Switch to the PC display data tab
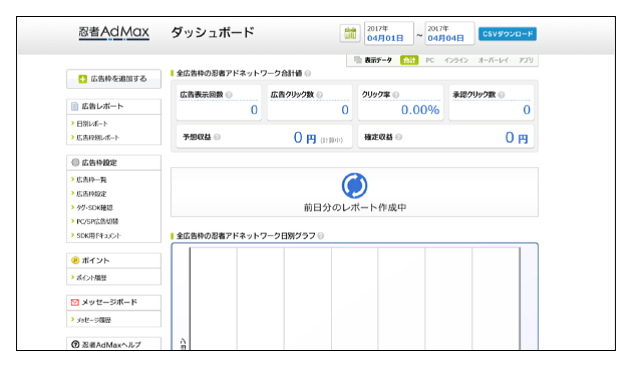The image size is (640, 367). coord(430,60)
